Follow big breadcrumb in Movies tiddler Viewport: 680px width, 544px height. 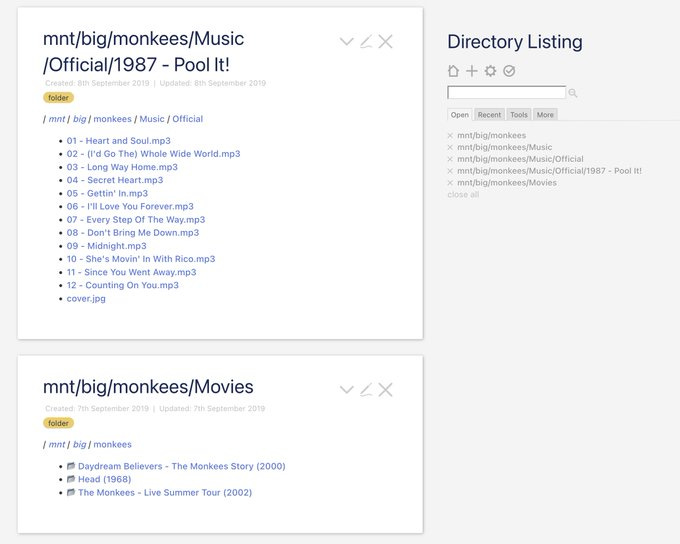79,444
